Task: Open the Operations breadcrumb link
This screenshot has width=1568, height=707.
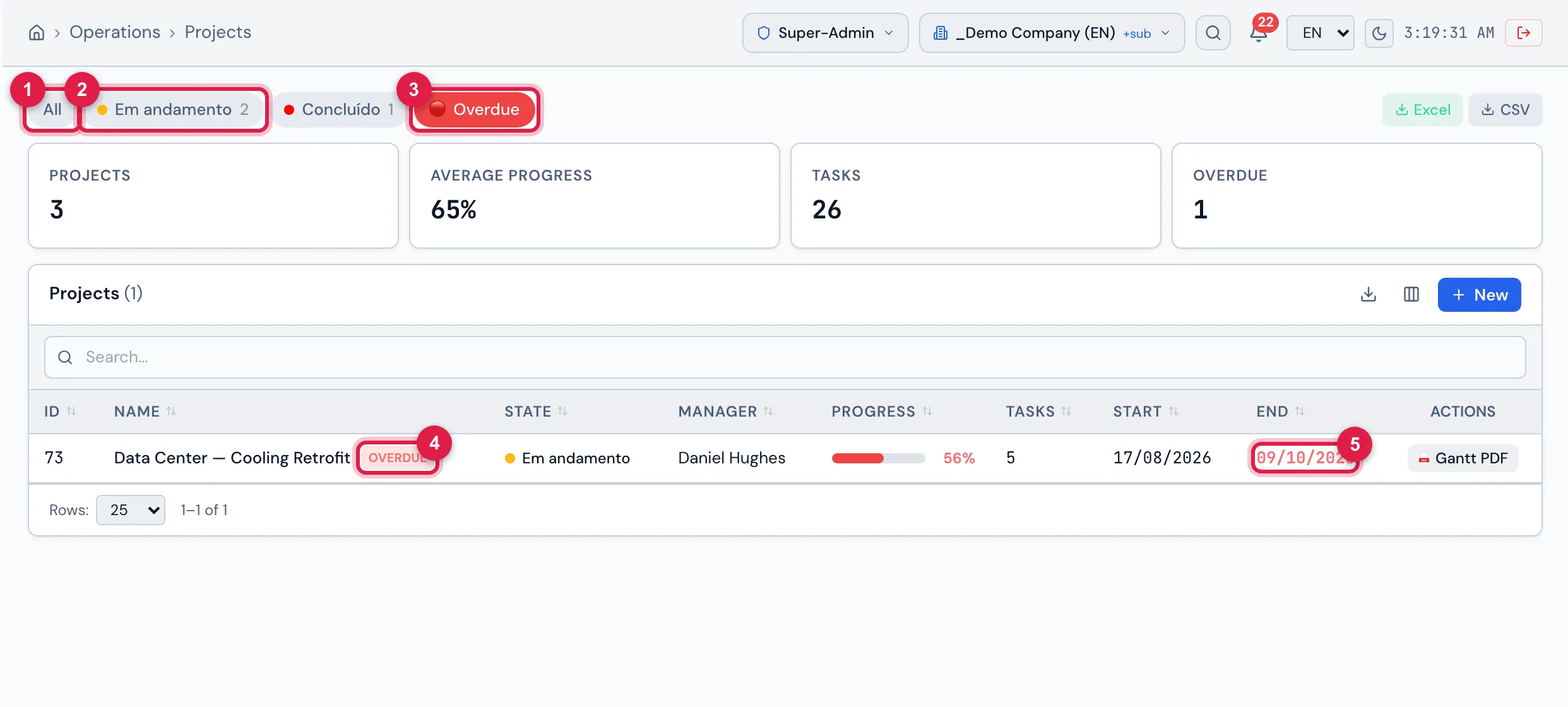Action: coord(115,32)
